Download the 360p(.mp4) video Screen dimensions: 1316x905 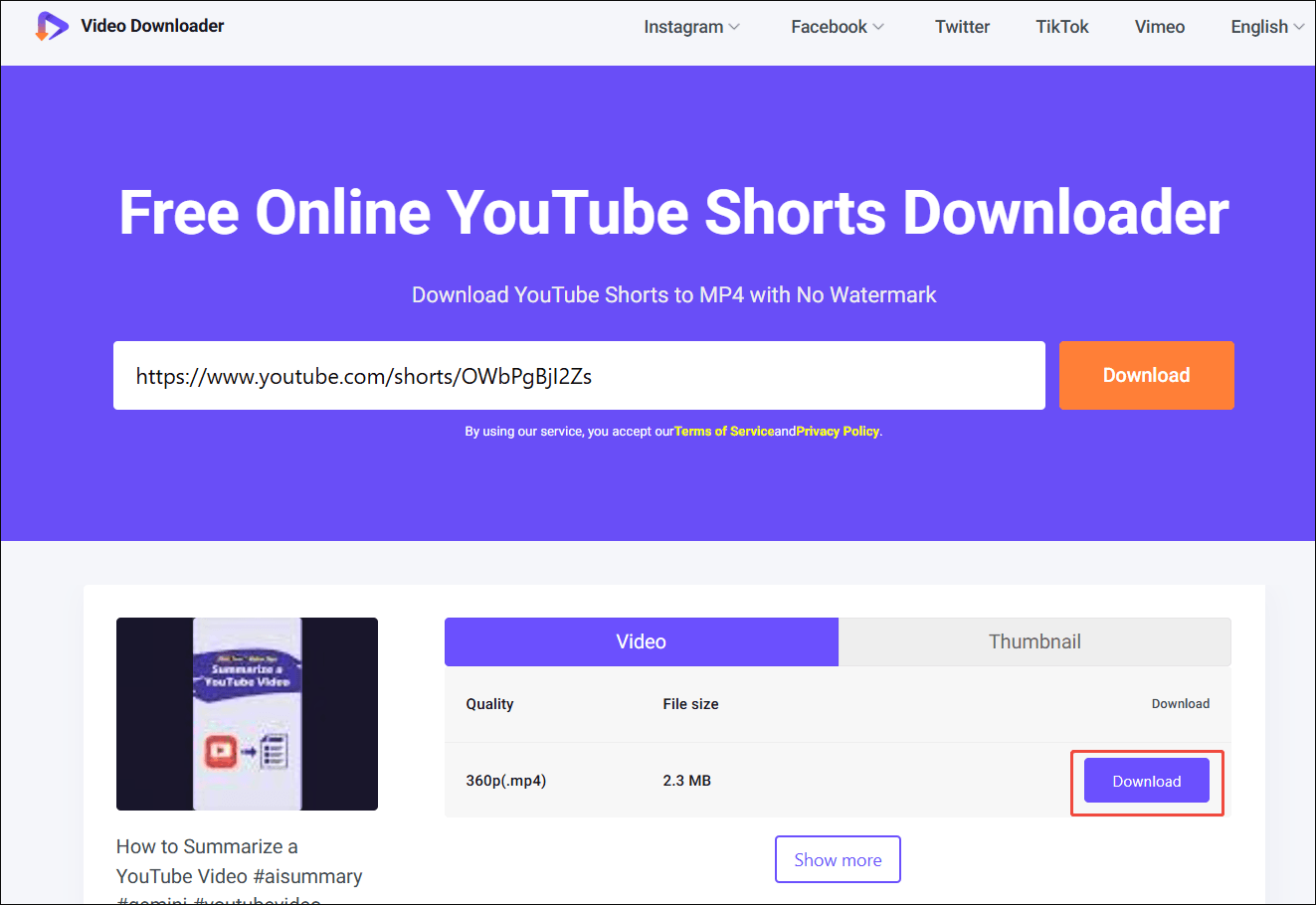tap(1147, 781)
